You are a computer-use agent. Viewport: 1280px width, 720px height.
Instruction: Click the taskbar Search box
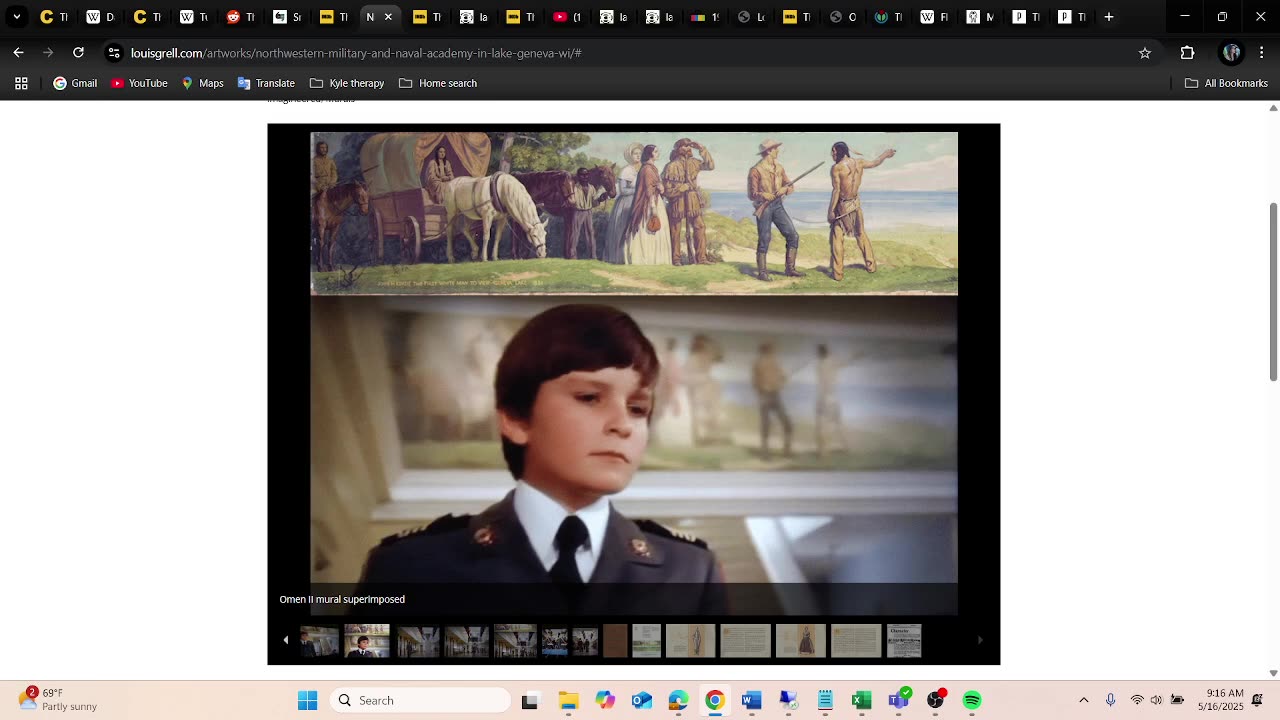click(420, 700)
